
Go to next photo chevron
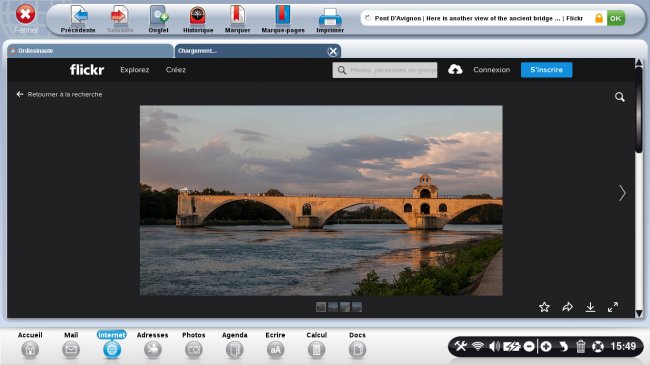tap(622, 193)
